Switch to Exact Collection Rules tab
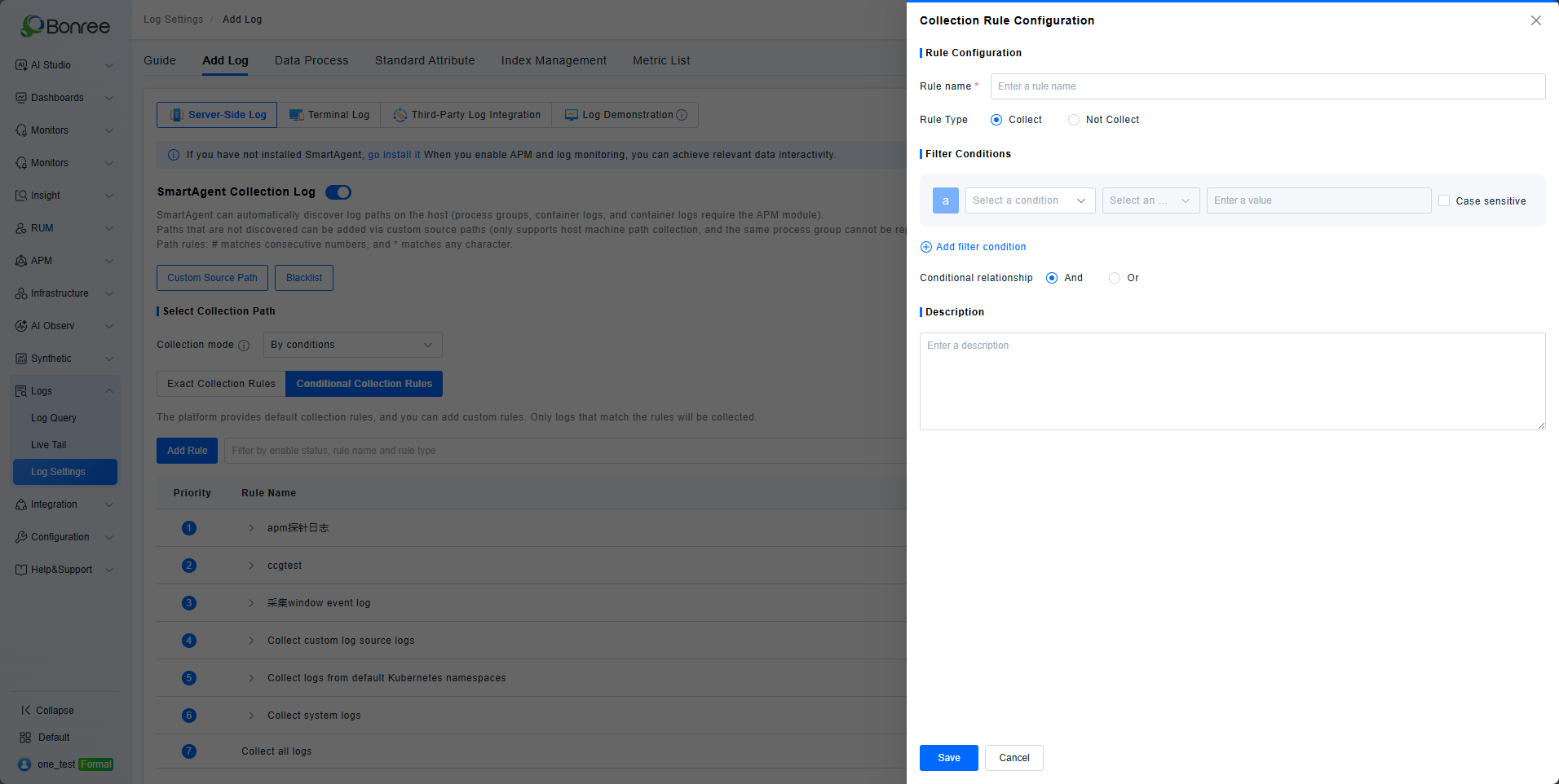 (x=221, y=384)
